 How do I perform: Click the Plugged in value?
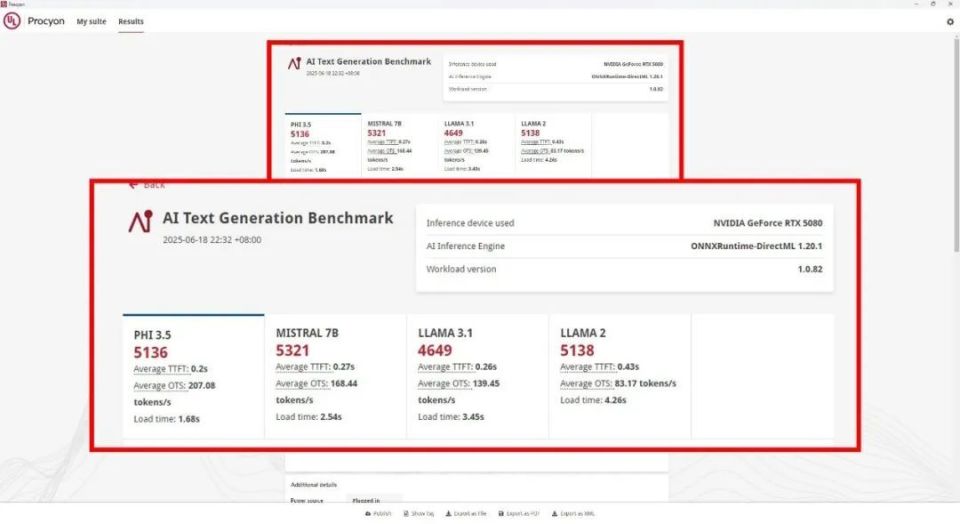[366, 501]
